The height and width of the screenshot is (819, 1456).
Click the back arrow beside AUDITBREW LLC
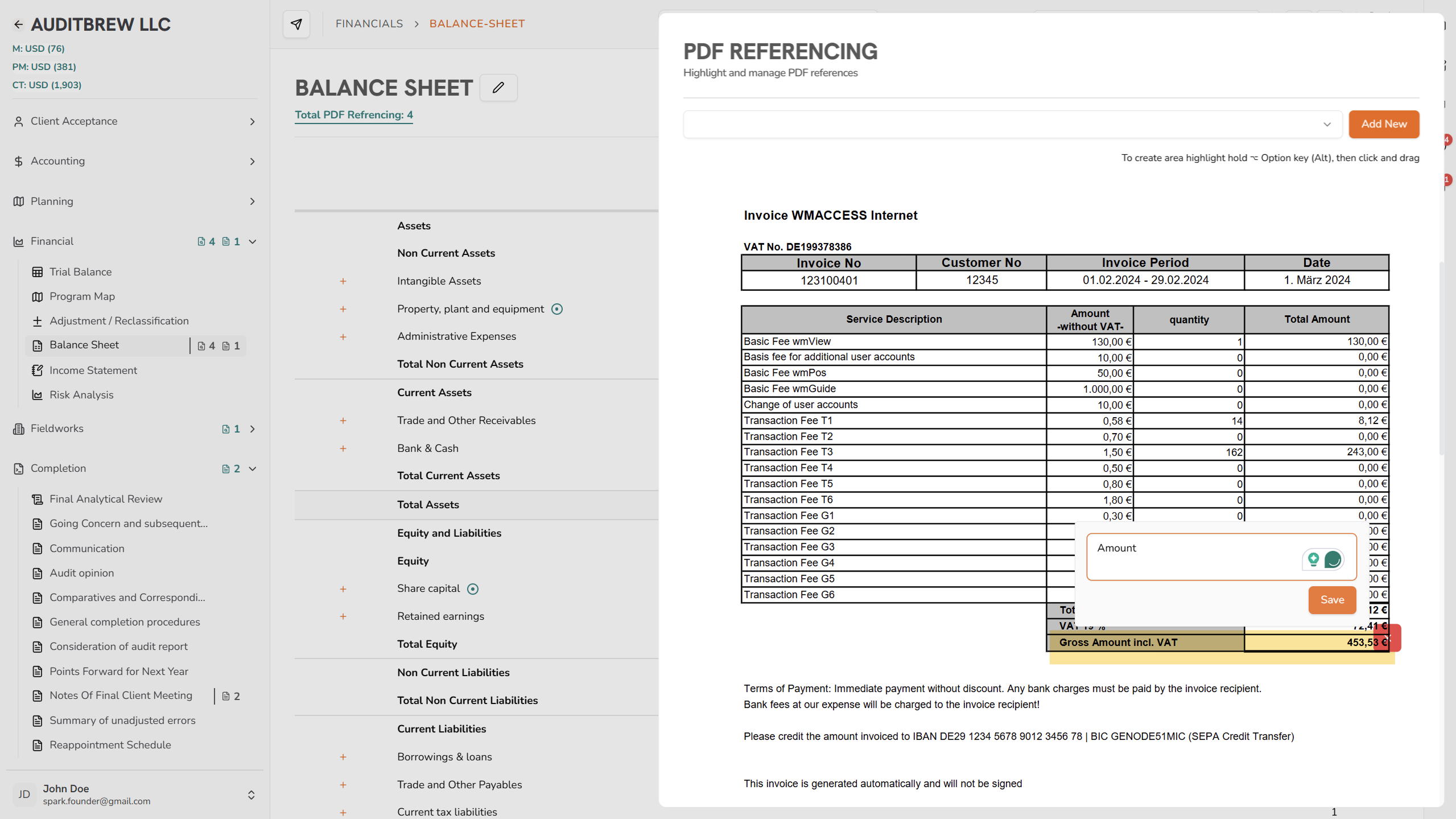[19, 24]
